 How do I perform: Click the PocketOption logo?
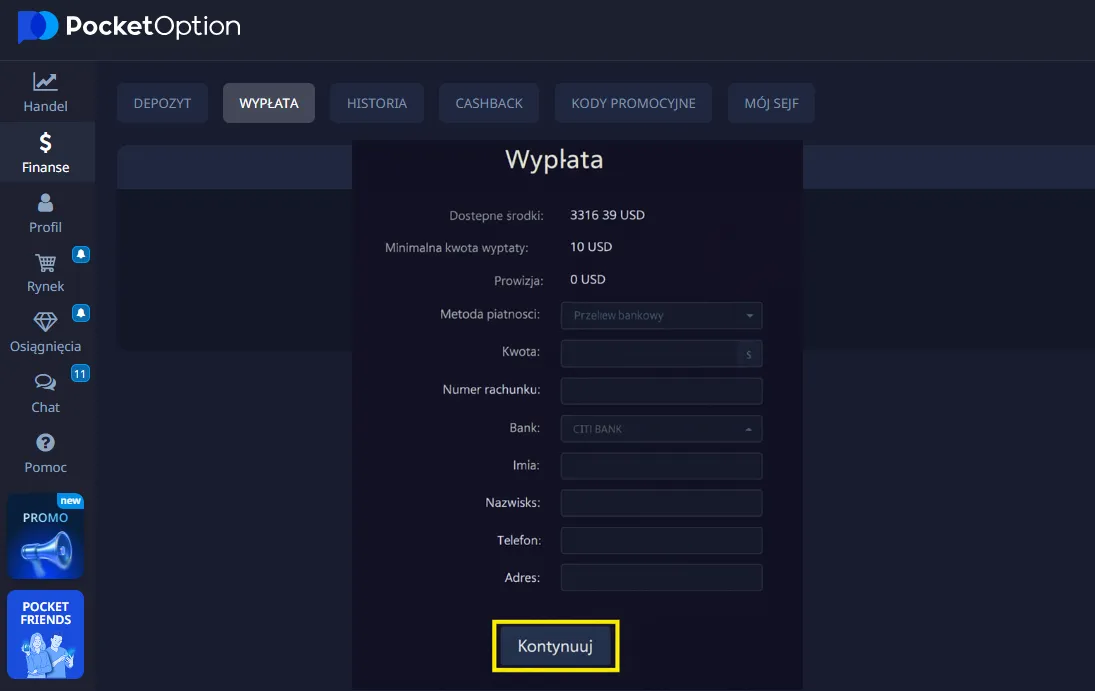pyautogui.click(x=129, y=27)
